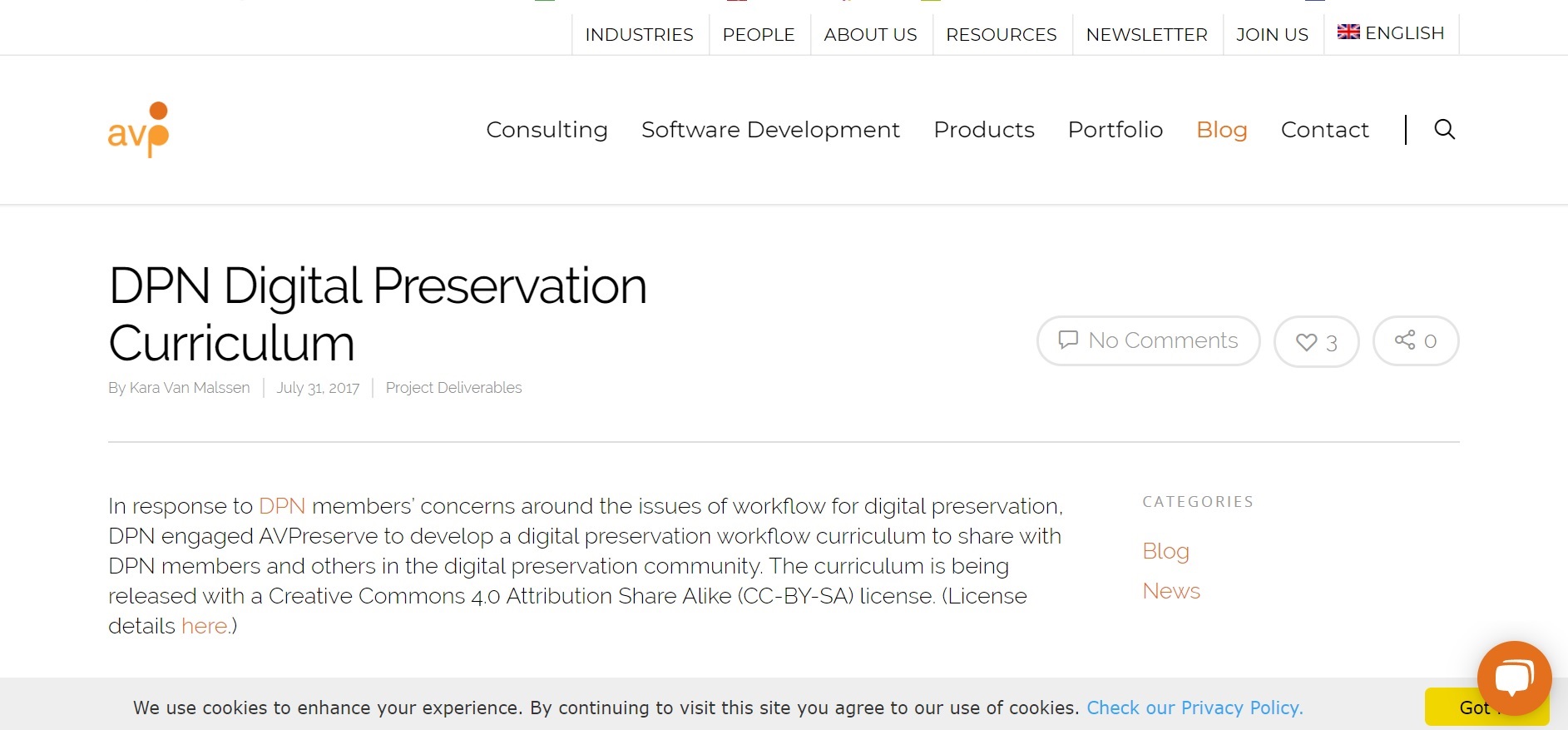Open the license details 'here' link
This screenshot has height=730, width=1568.
205,626
